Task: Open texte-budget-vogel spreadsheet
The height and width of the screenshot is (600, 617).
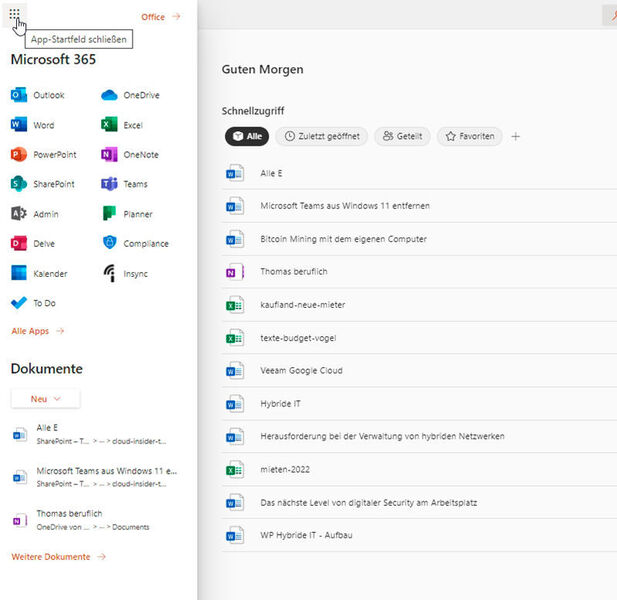Action: point(419,338)
